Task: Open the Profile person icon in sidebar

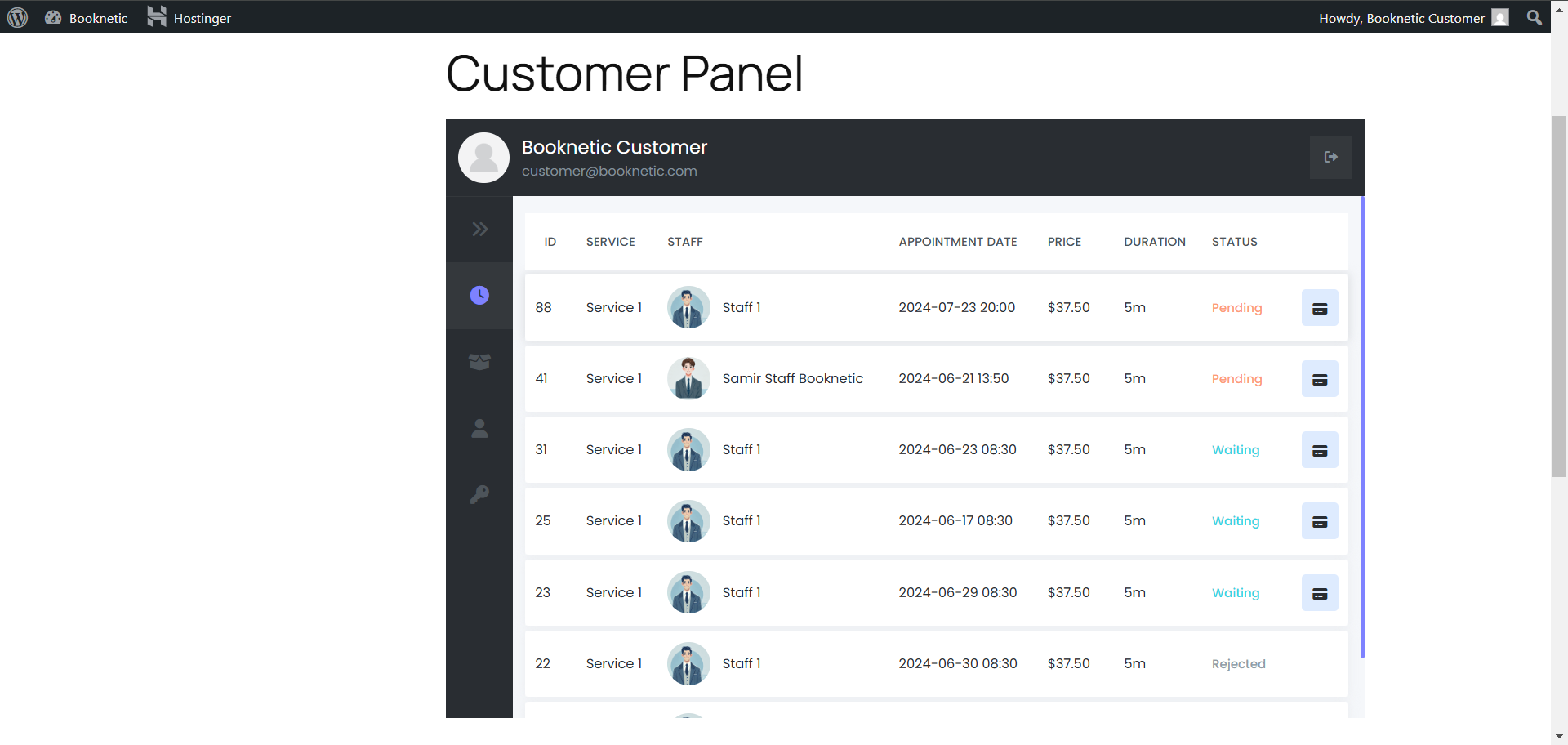Action: 479,428
